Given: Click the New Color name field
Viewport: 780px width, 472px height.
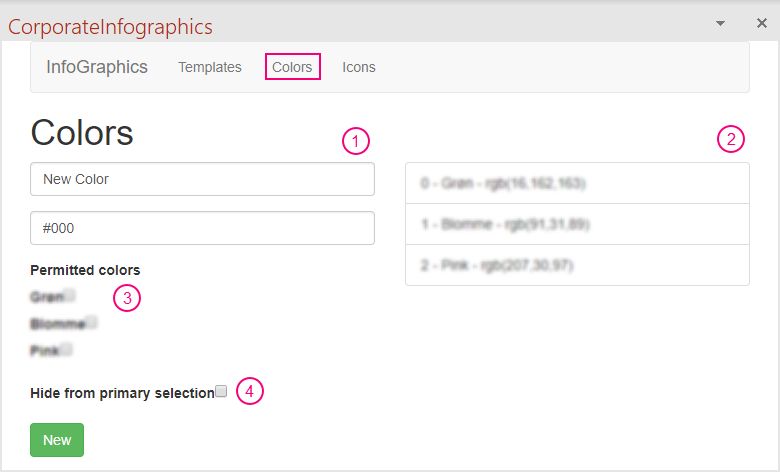Looking at the screenshot, I should 202,179.
